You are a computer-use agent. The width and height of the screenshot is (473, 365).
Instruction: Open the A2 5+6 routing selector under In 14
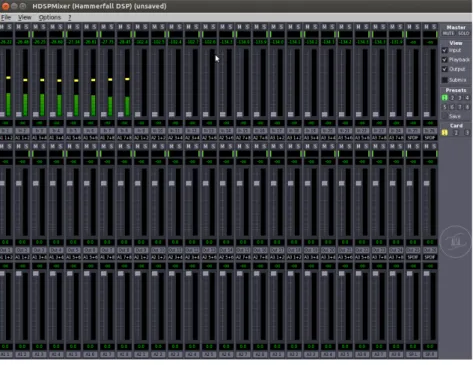(x=226, y=138)
